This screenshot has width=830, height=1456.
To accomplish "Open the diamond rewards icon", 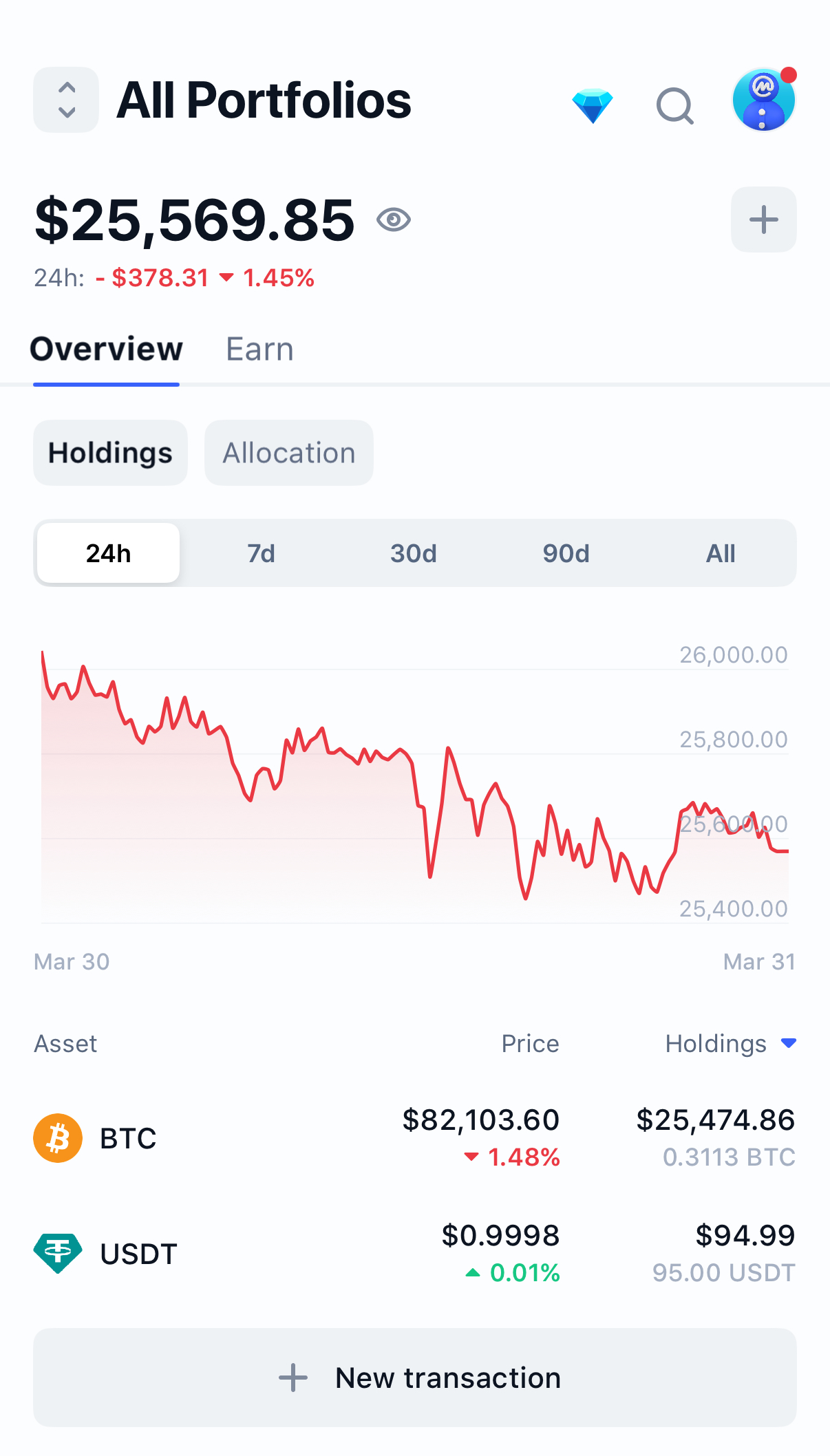I will tap(593, 106).
